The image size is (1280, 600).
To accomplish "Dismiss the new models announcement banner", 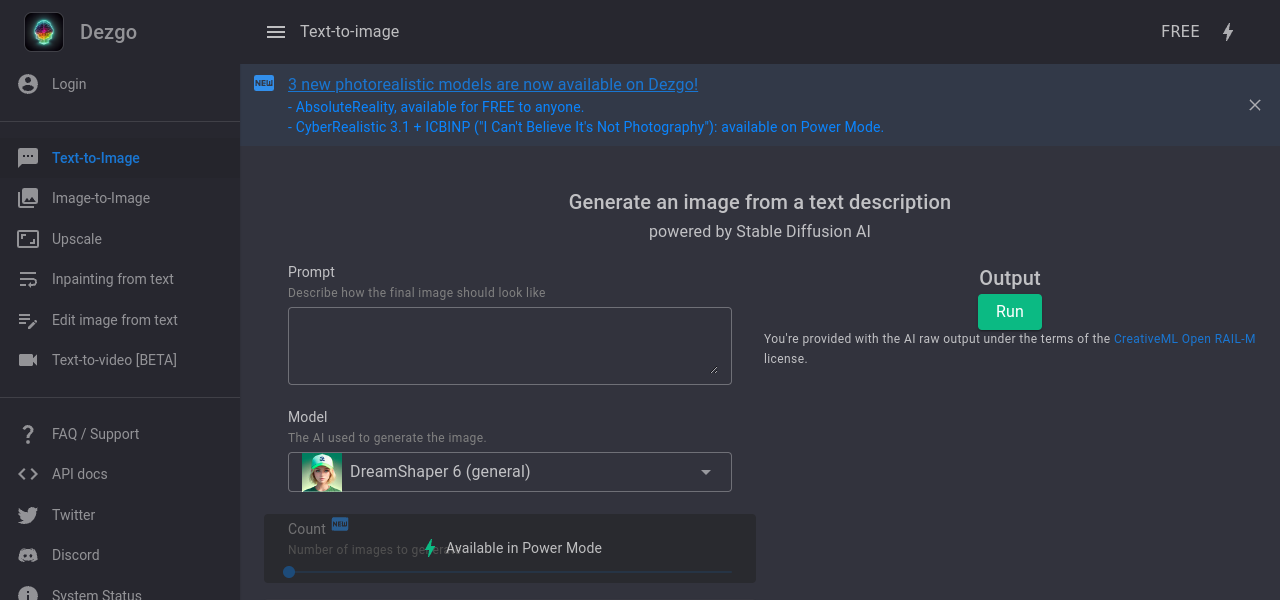I will 1254,105.
